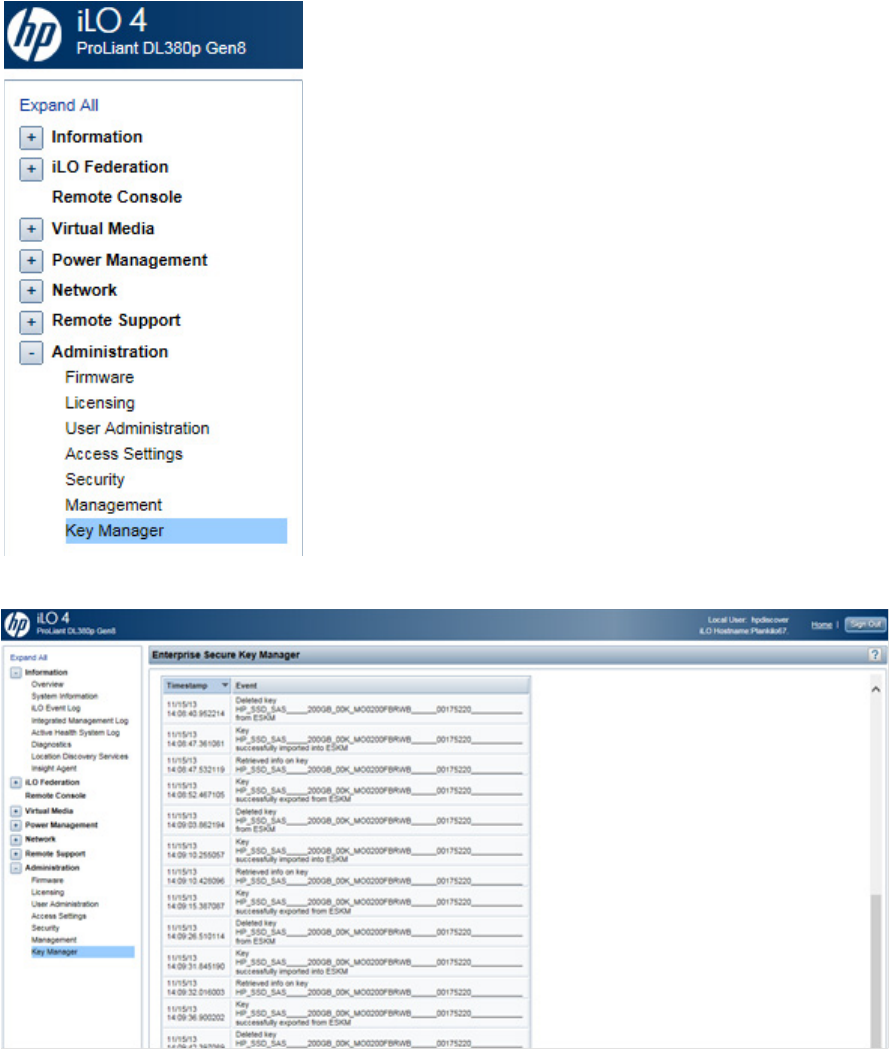Select the log row timestamped 14:09:36.900202
Image resolution: width=891 pixels, height=1050 pixels.
[347, 1013]
